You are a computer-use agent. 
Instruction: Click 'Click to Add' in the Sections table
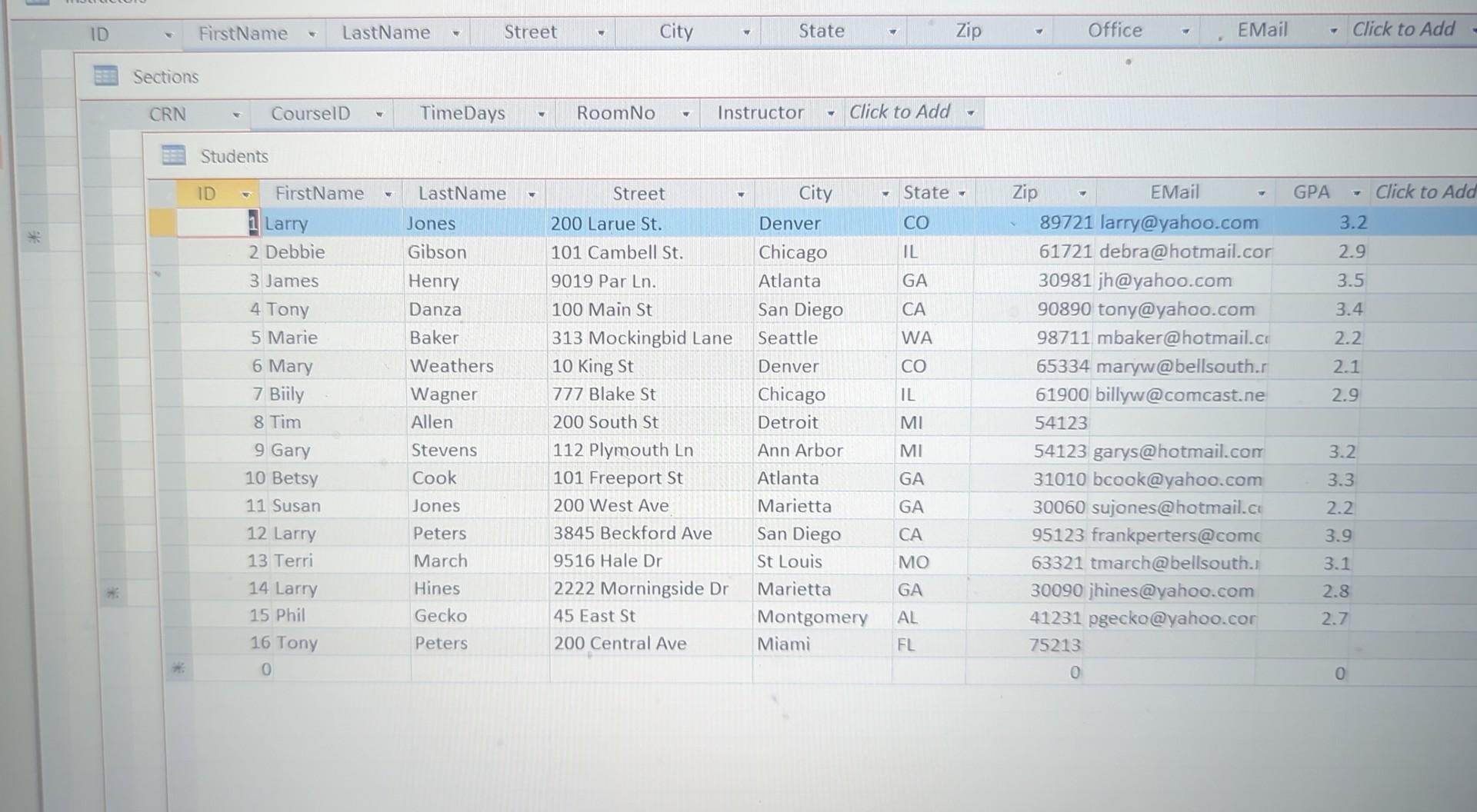[900, 111]
